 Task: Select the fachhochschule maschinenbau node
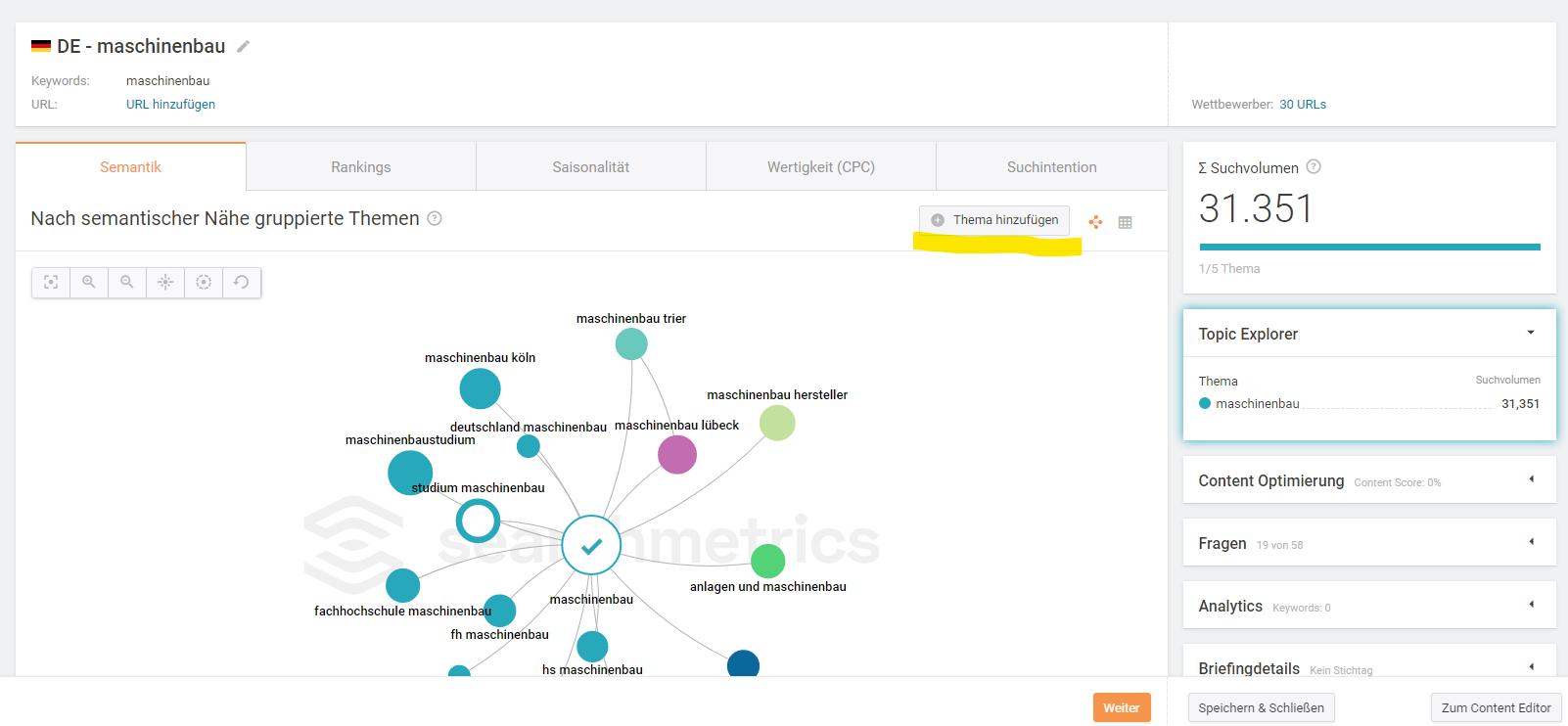pos(403,585)
